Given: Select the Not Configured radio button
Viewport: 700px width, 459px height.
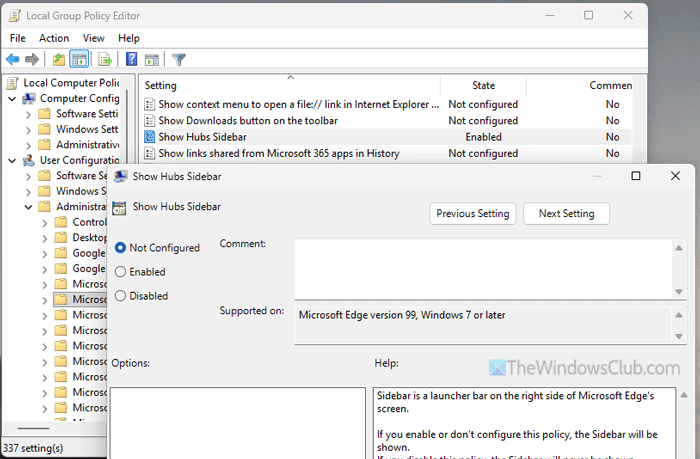Looking at the screenshot, I should pyautogui.click(x=121, y=247).
